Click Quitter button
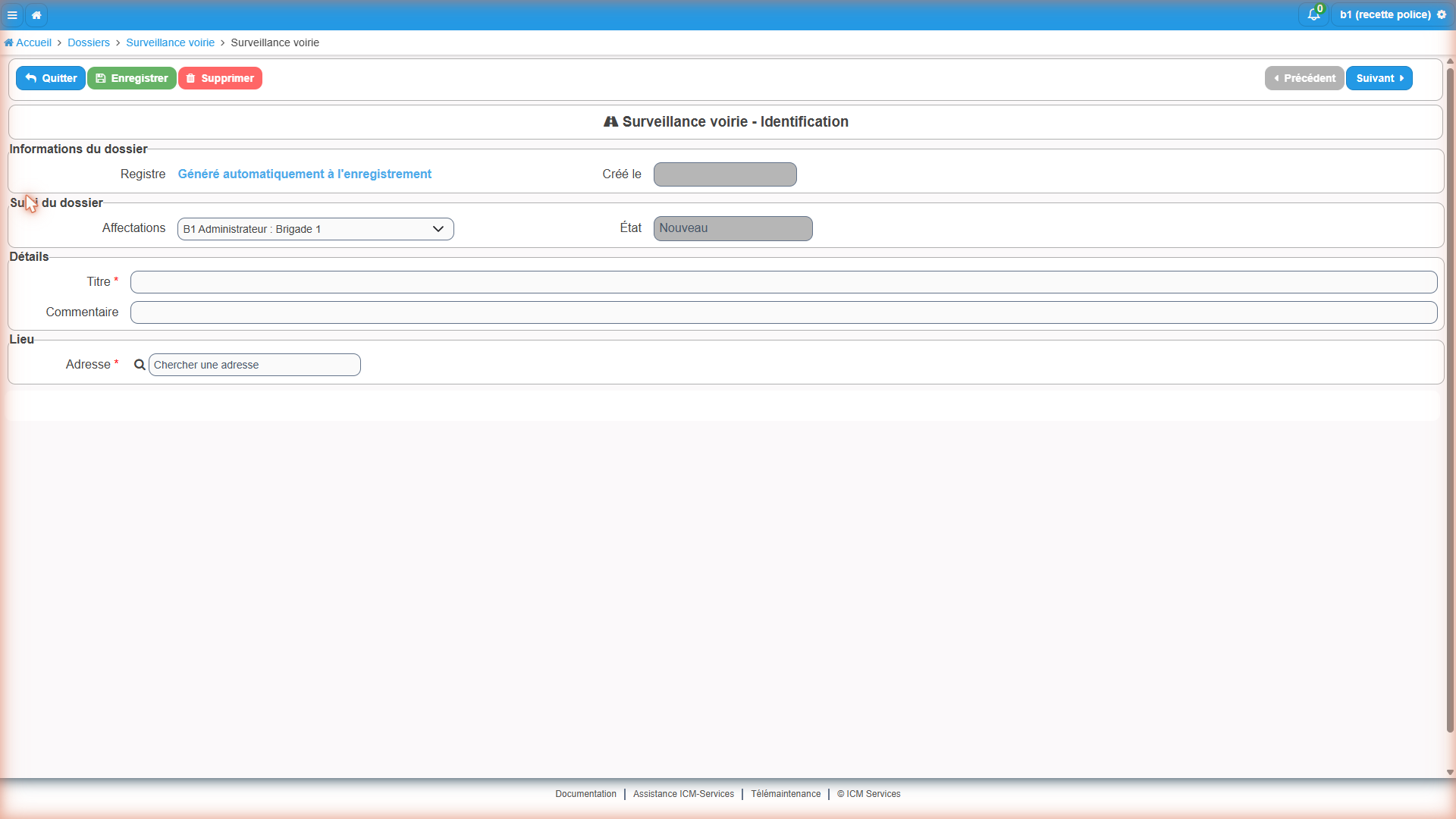 (x=51, y=78)
